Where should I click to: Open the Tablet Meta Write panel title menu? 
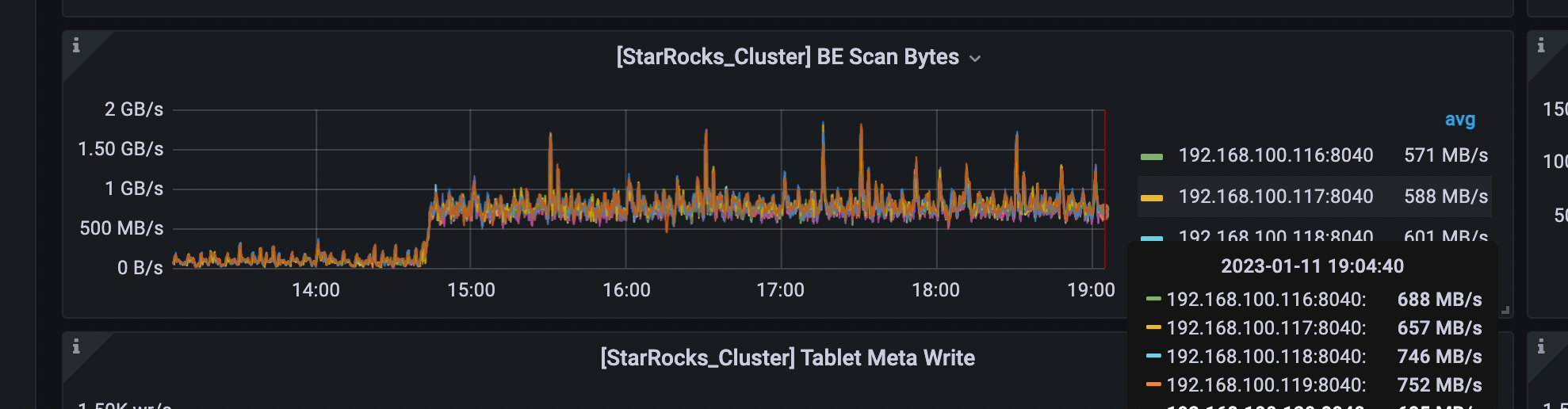click(x=787, y=358)
